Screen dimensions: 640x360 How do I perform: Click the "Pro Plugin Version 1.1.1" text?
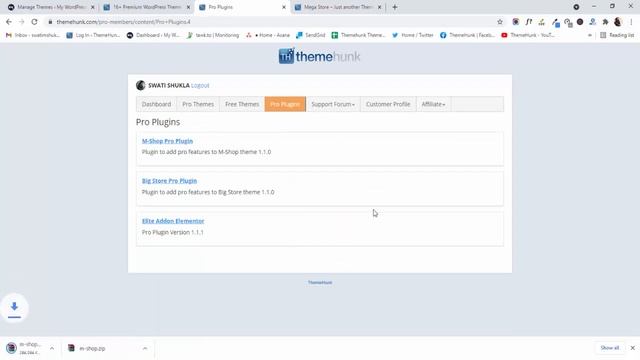173,232
